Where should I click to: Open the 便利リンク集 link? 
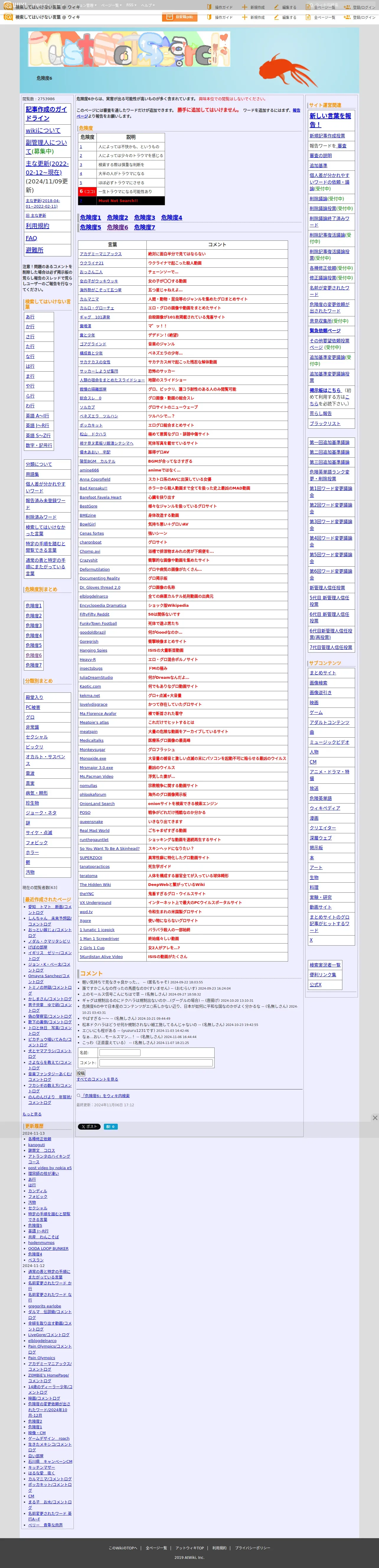click(323, 975)
